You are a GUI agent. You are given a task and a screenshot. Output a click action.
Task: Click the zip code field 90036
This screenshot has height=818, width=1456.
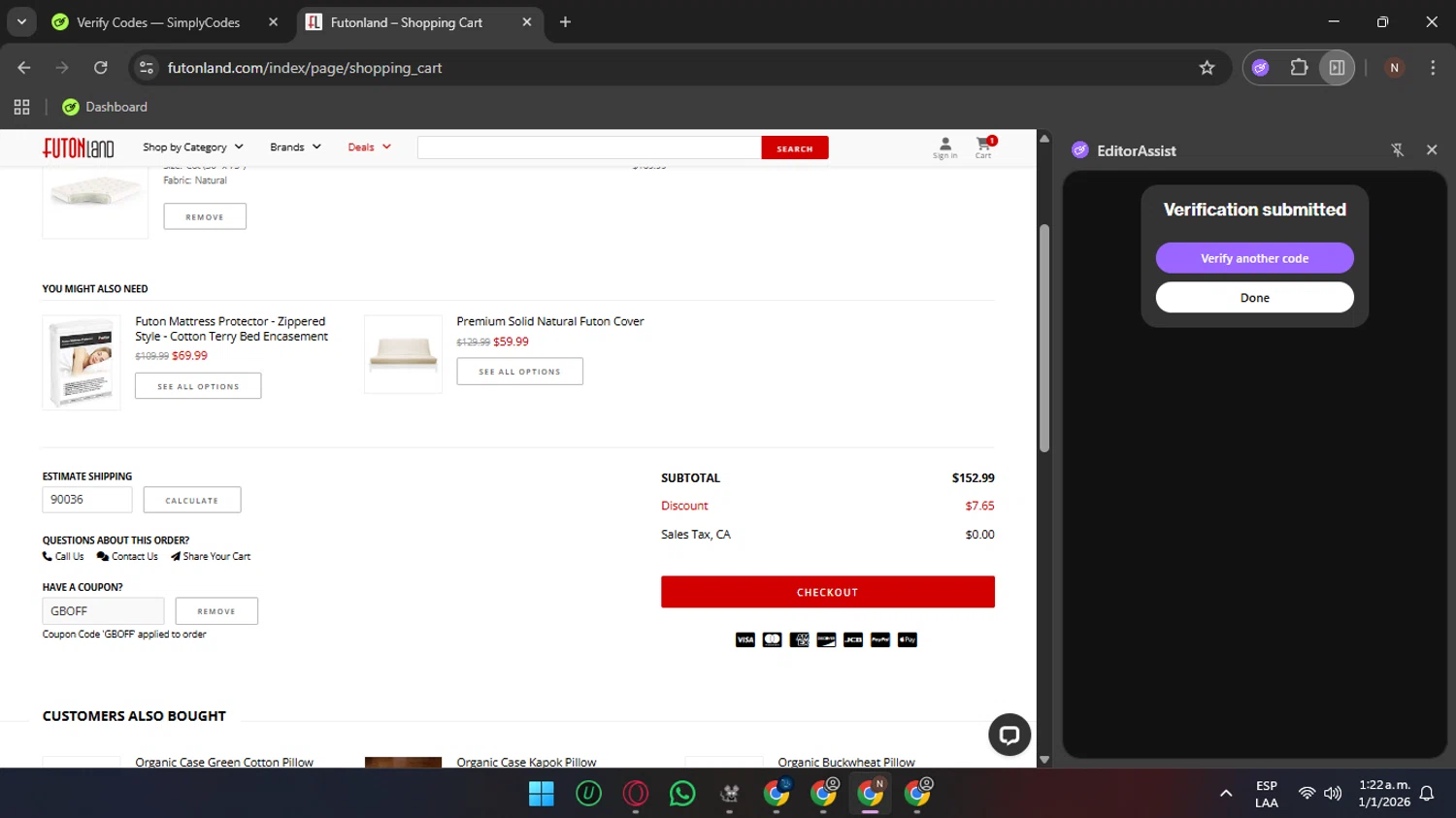(87, 500)
